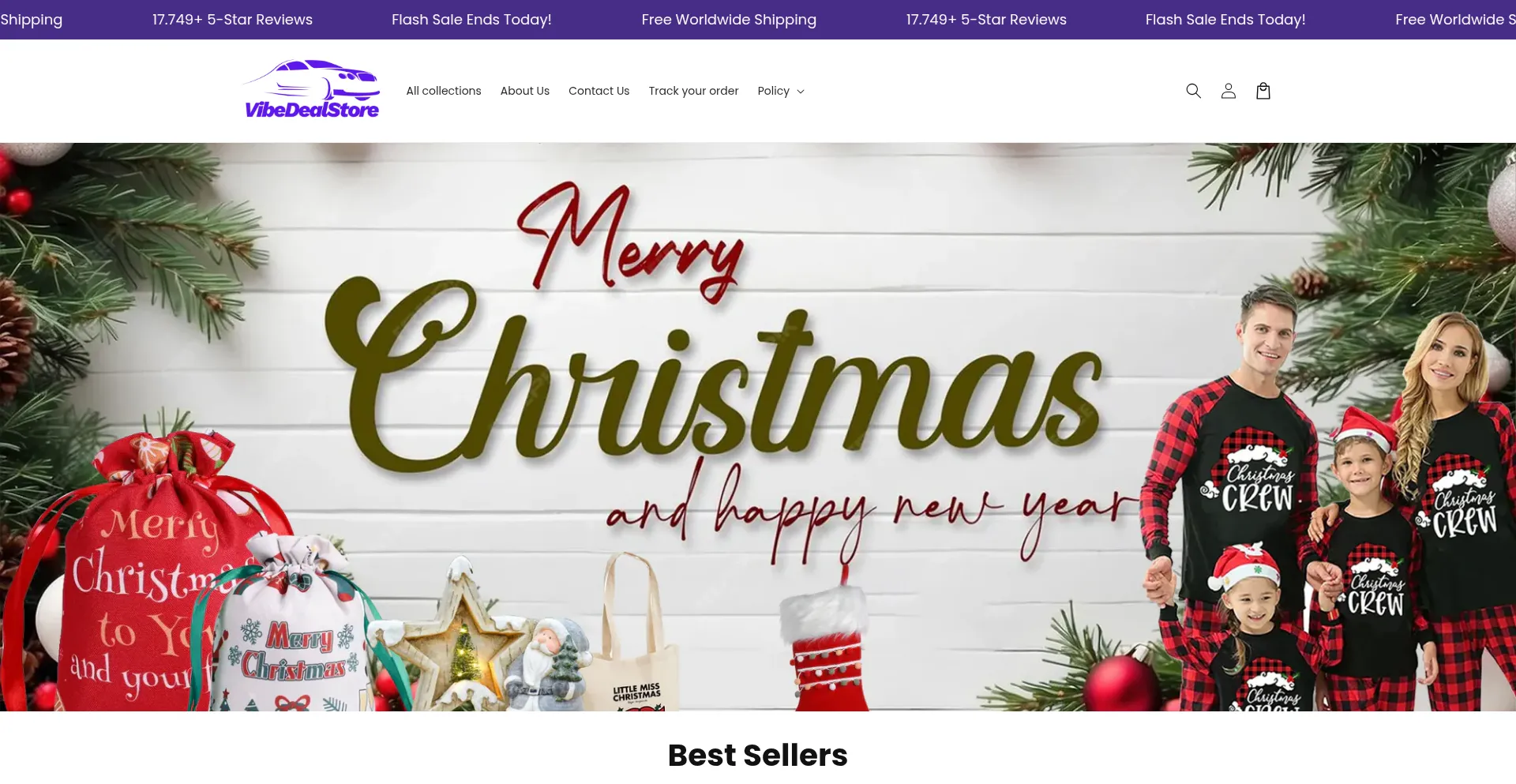The image size is (1516, 784).
Task: Expand the Policy chevron arrow
Action: [801, 92]
